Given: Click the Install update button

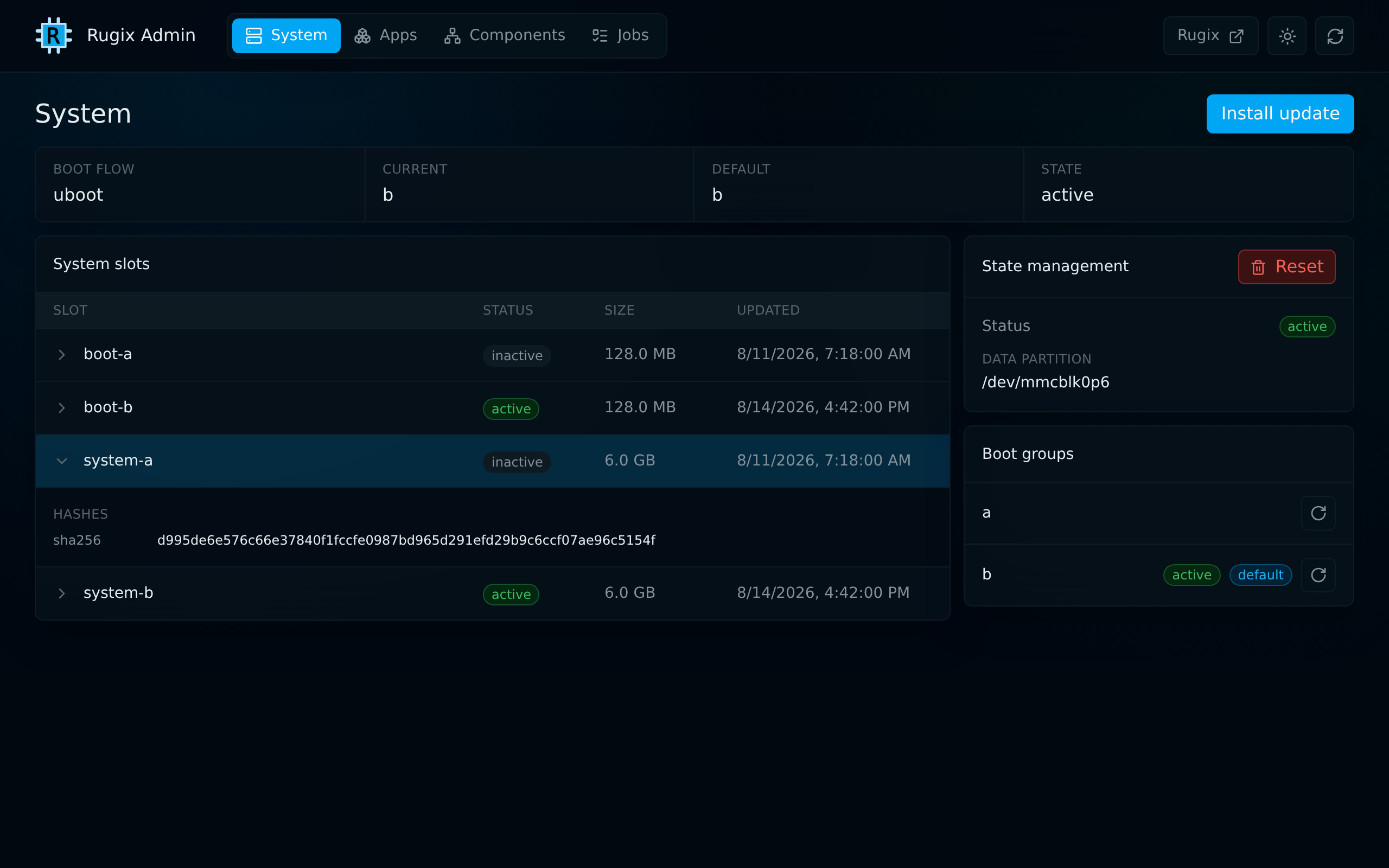Looking at the screenshot, I should [1280, 114].
